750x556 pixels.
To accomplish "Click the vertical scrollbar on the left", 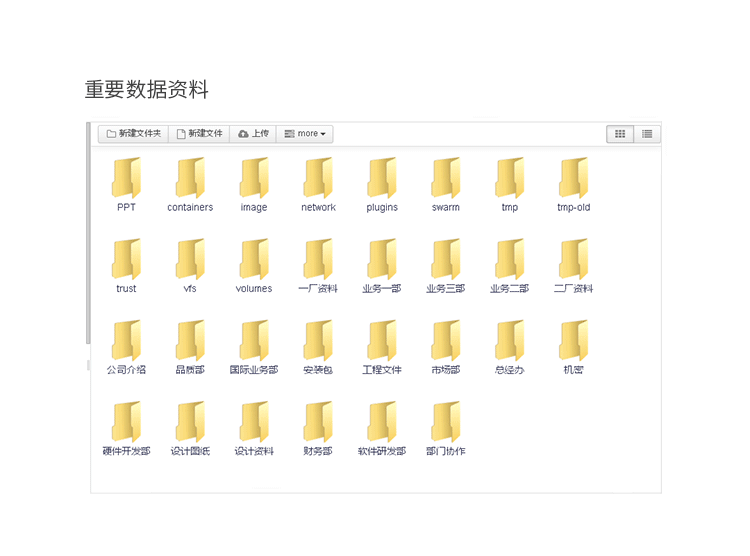I will point(88,233).
